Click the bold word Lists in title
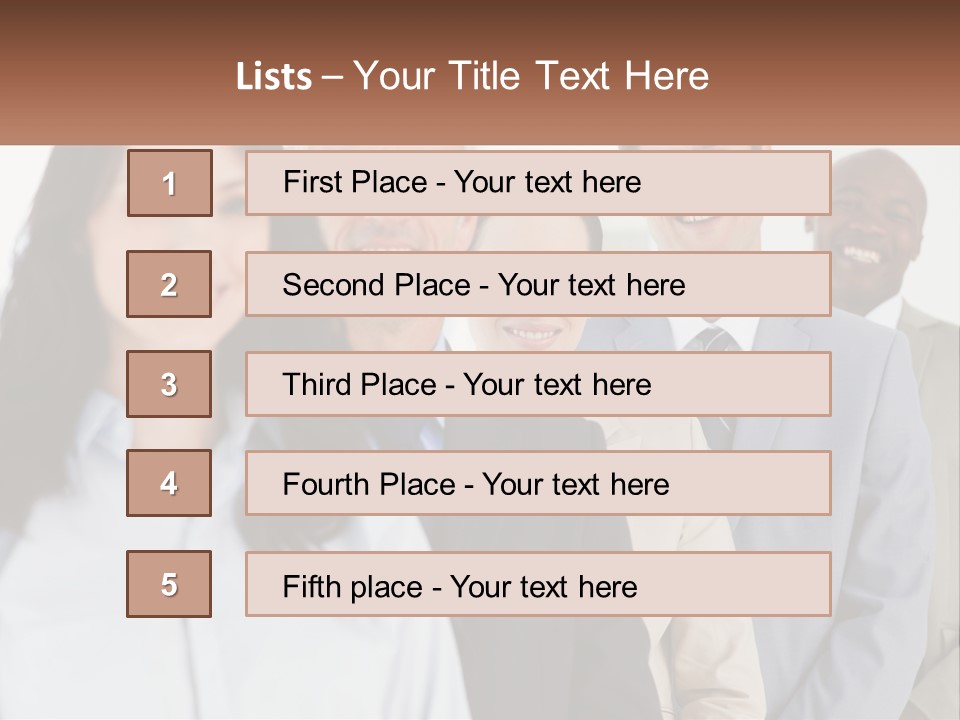The height and width of the screenshot is (720, 960). click(x=274, y=77)
